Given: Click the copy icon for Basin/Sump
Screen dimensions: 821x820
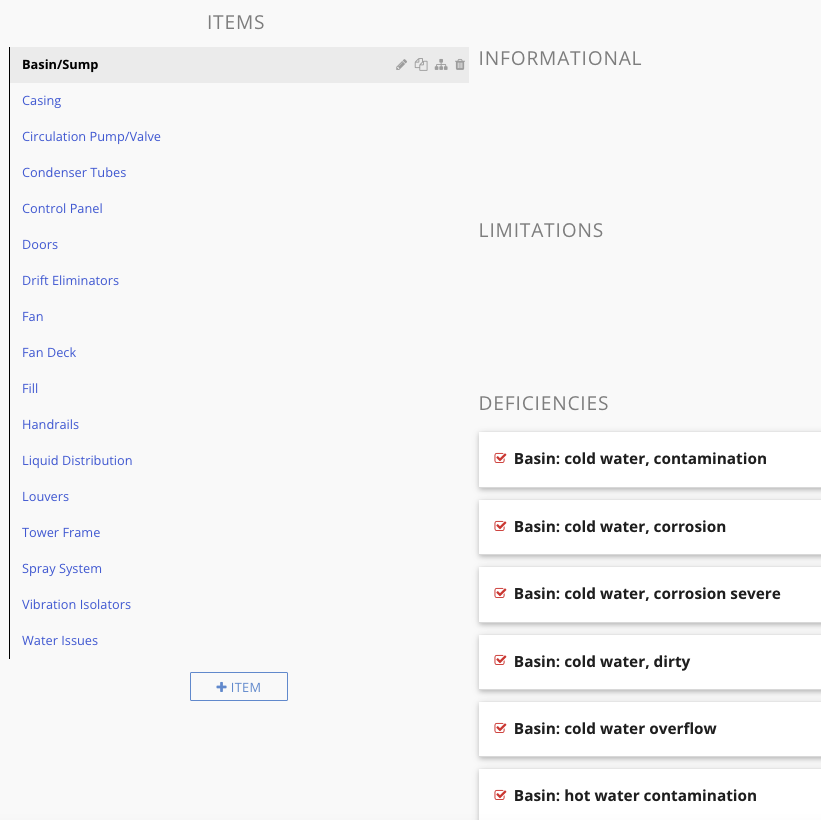Looking at the screenshot, I should click(x=421, y=65).
